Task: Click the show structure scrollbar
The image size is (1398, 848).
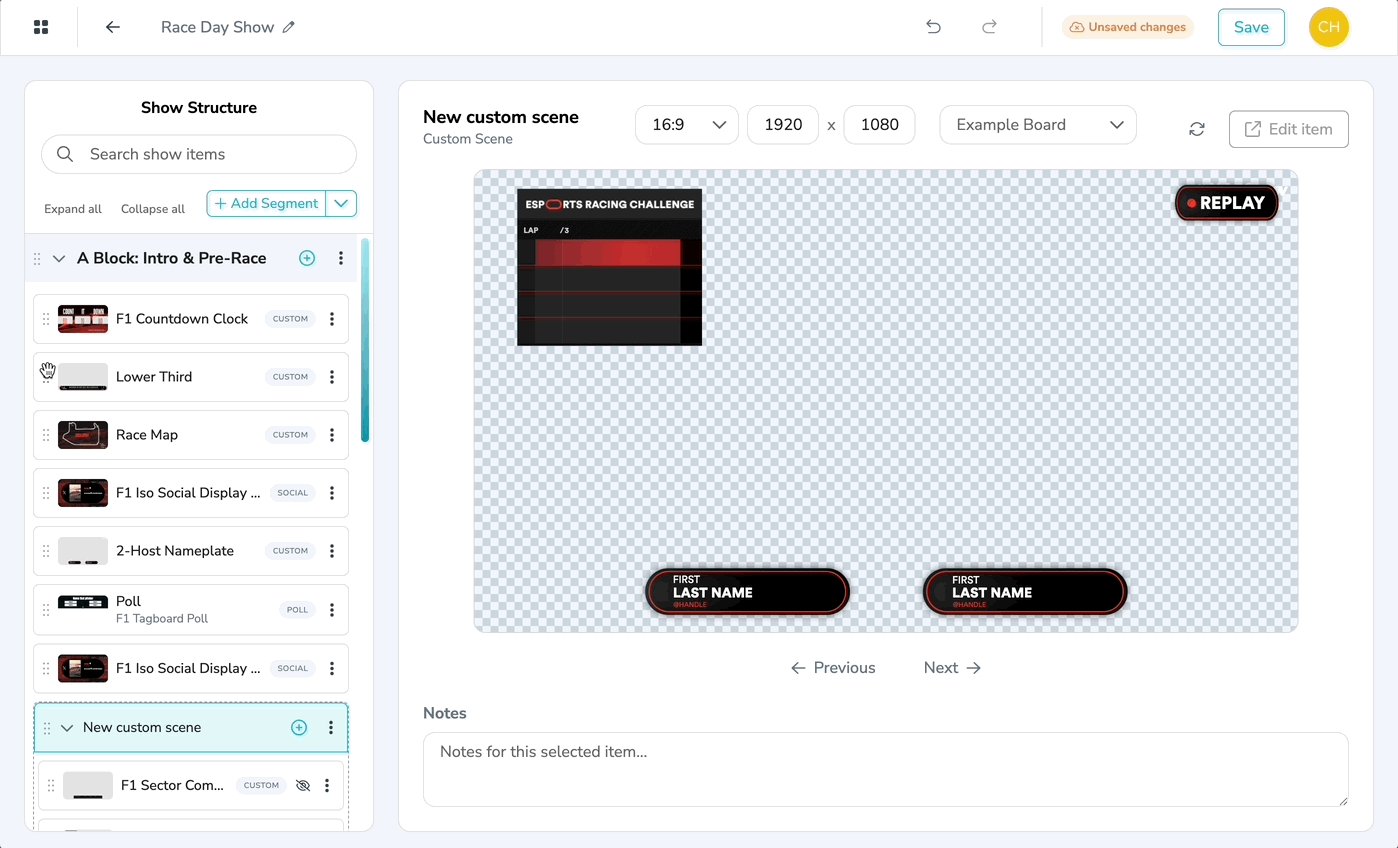Action: pos(365,340)
